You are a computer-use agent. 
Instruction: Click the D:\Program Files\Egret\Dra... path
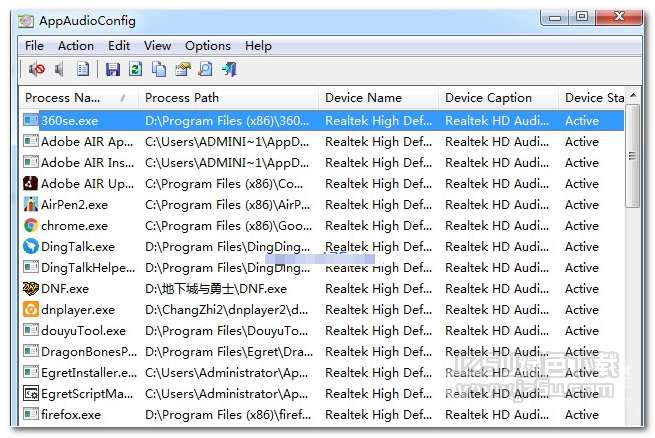tap(228, 352)
